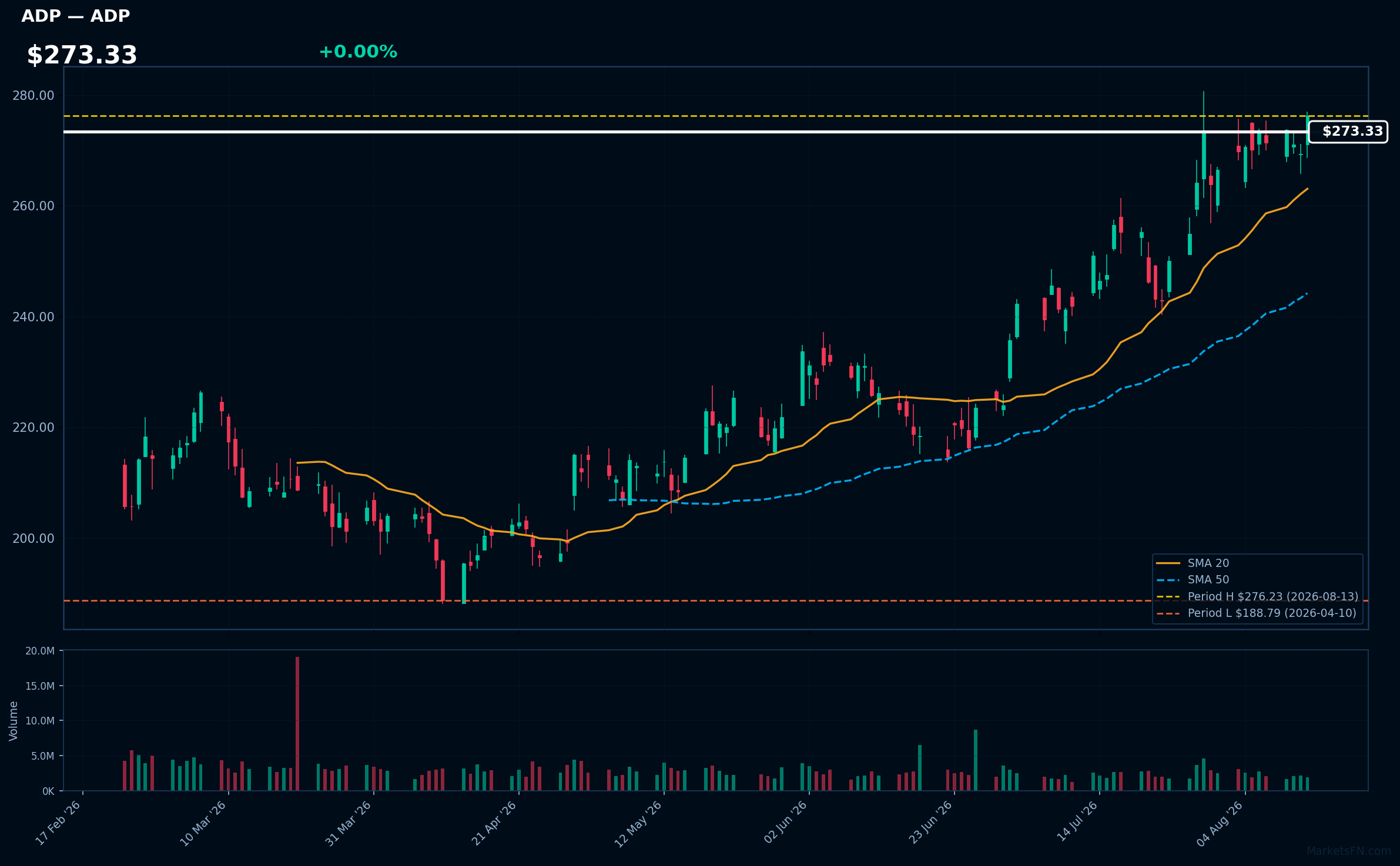Click the Period L $188.79 legend entry
Screen dimensions: 1400x866
tap(1257, 613)
